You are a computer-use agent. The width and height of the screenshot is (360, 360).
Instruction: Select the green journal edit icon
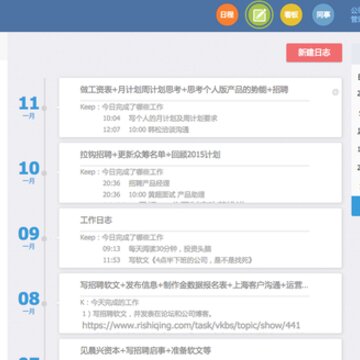pyautogui.click(x=259, y=15)
